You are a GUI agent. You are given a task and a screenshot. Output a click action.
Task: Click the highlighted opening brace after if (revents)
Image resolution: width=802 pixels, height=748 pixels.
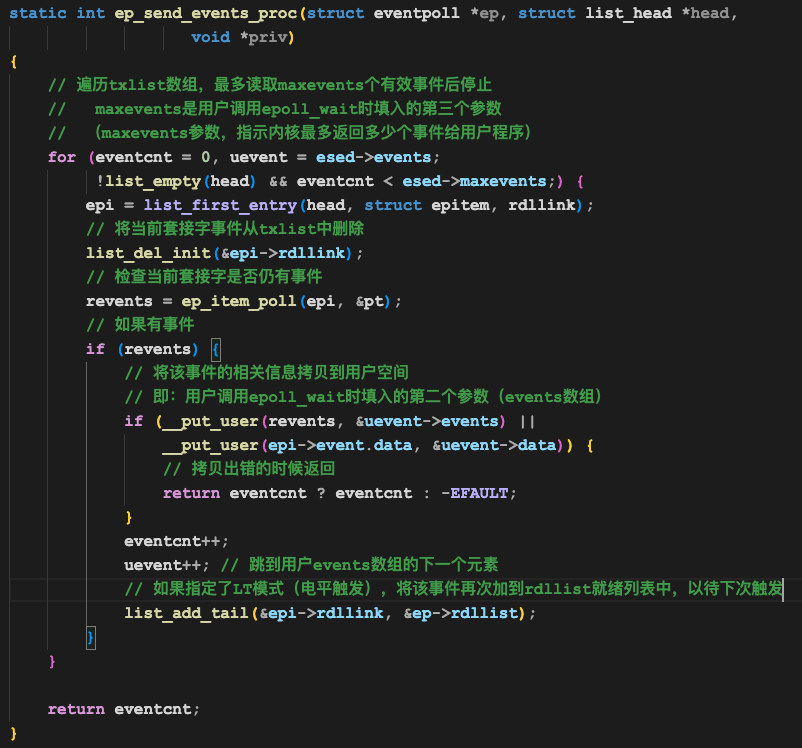(215, 349)
